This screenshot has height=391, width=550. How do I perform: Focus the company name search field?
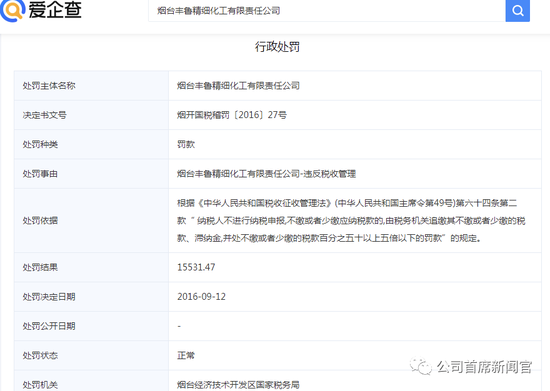[327, 11]
